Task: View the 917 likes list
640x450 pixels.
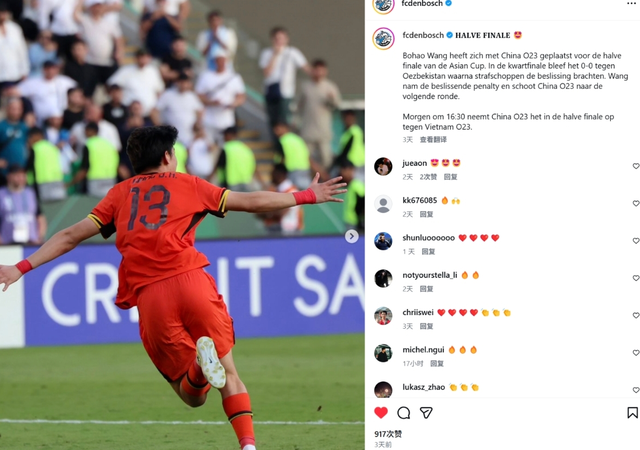Action: click(x=388, y=434)
